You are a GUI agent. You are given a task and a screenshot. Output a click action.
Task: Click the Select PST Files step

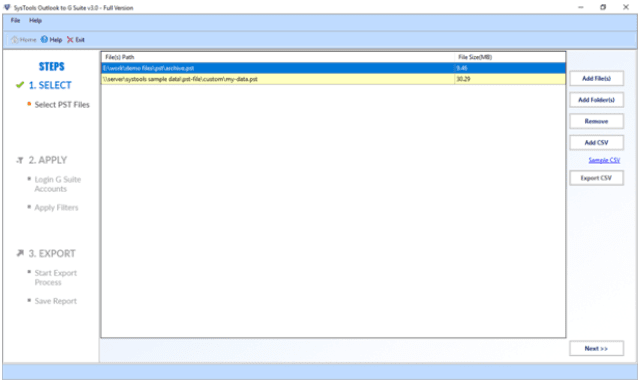(x=62, y=105)
